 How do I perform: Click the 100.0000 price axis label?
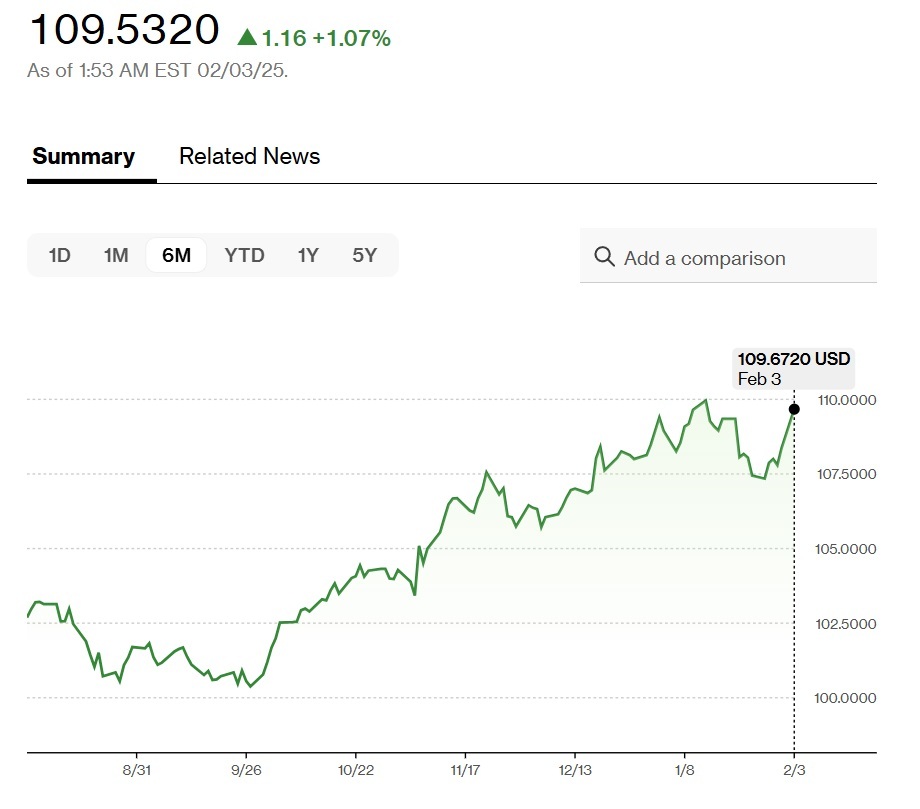846,698
